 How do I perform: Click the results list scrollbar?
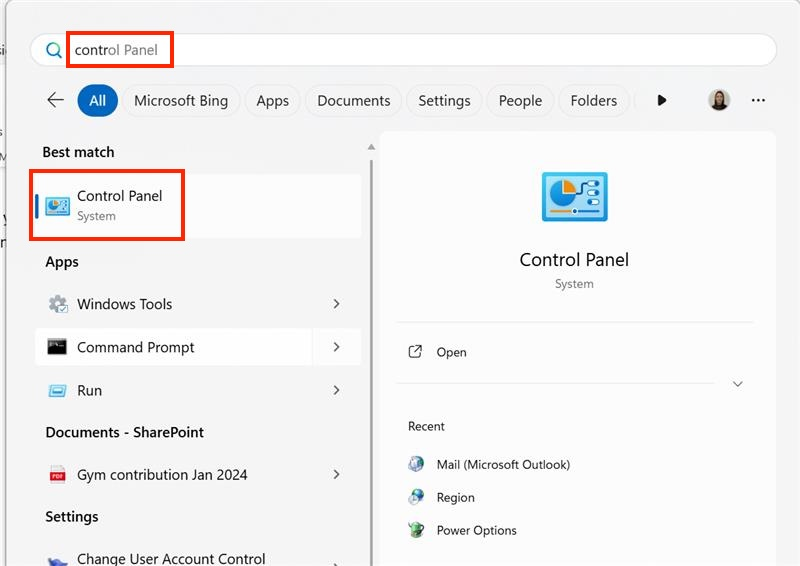point(371,362)
